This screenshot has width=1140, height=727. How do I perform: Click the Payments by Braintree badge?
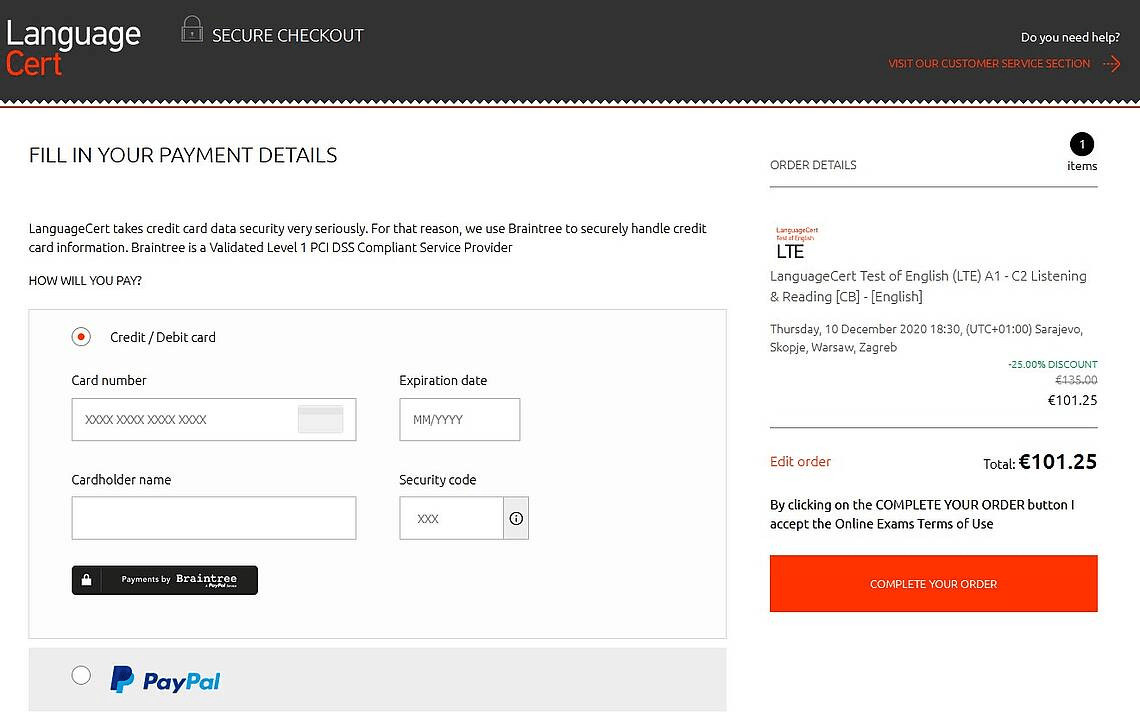click(x=165, y=580)
